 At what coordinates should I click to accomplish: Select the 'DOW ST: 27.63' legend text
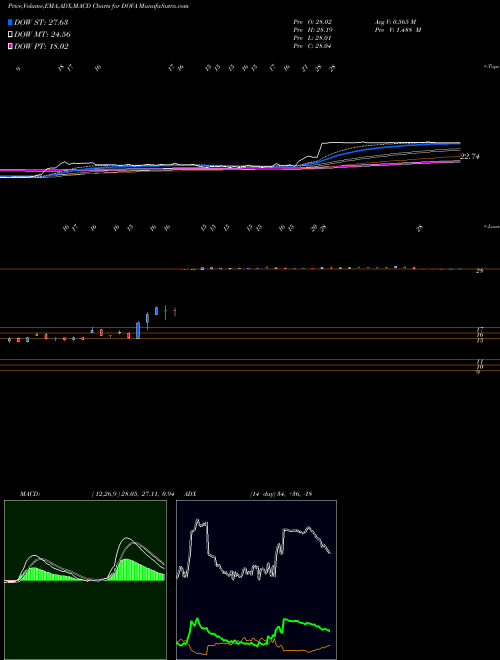(41, 22)
